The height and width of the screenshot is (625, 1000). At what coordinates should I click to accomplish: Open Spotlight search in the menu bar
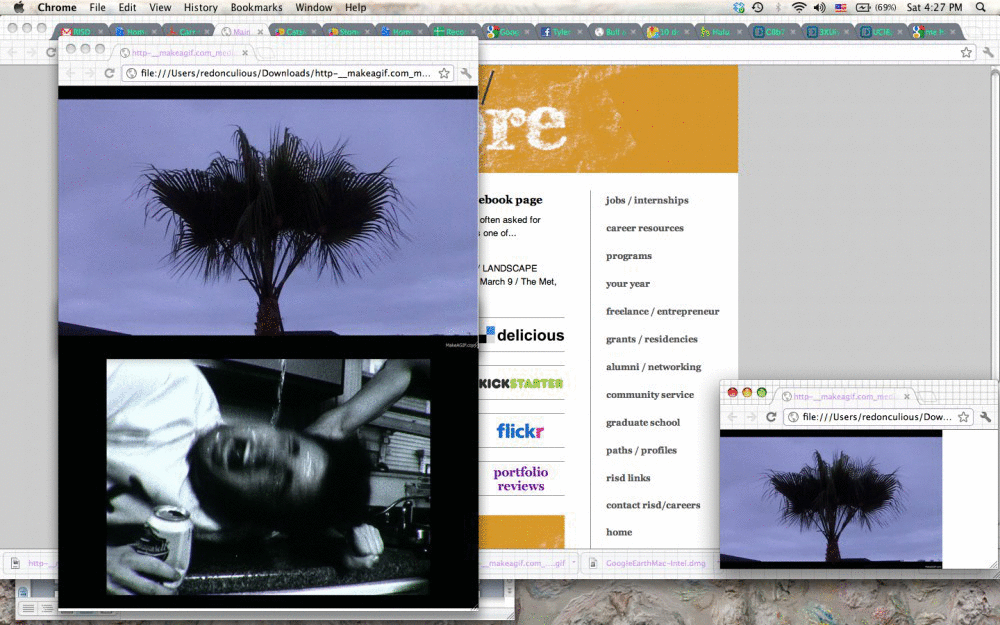(x=980, y=7)
